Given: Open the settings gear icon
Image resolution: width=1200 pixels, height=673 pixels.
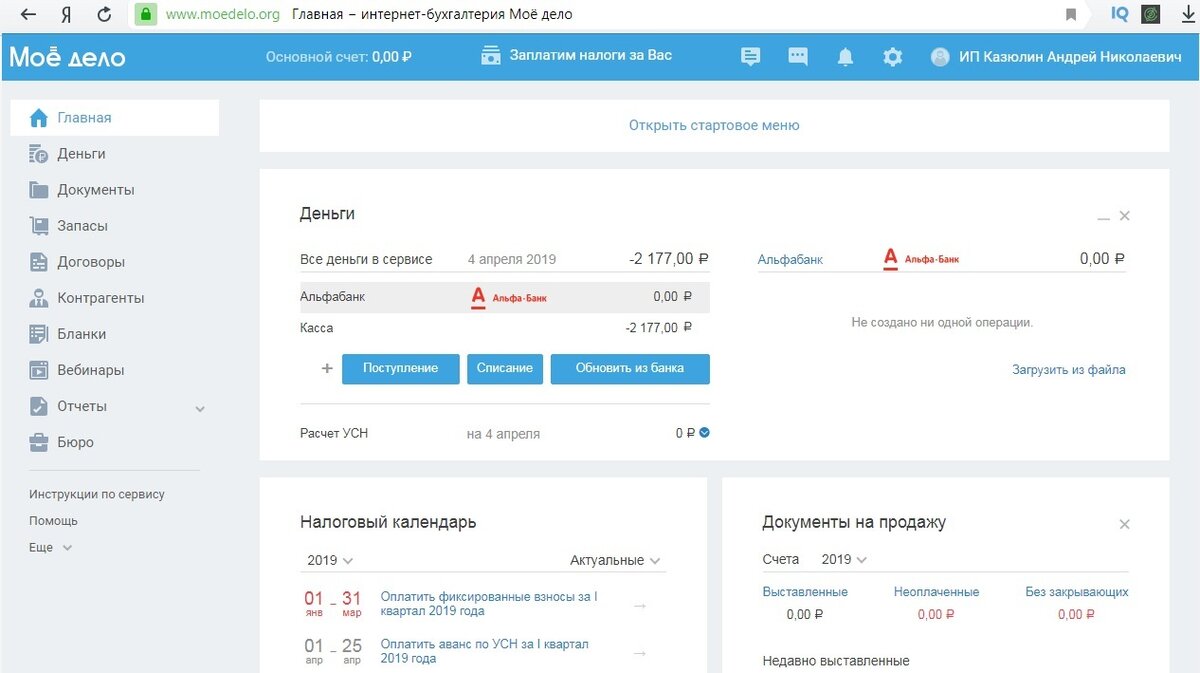Looking at the screenshot, I should pyautogui.click(x=892, y=56).
